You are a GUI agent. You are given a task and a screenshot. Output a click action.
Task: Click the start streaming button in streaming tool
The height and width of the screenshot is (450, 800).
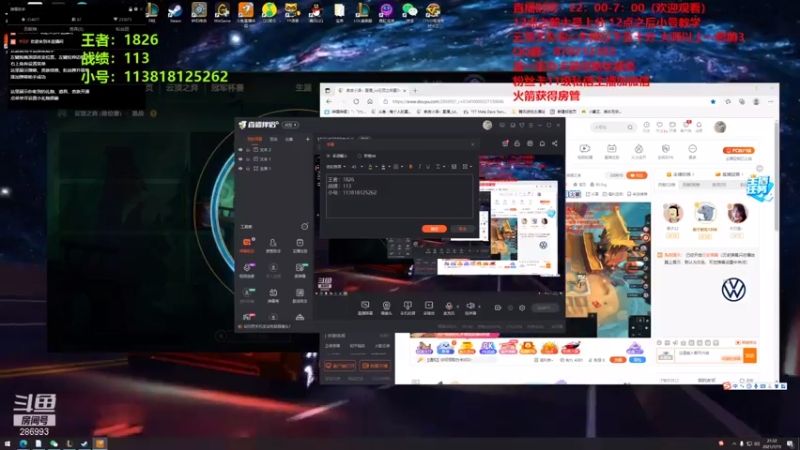tap(545, 308)
